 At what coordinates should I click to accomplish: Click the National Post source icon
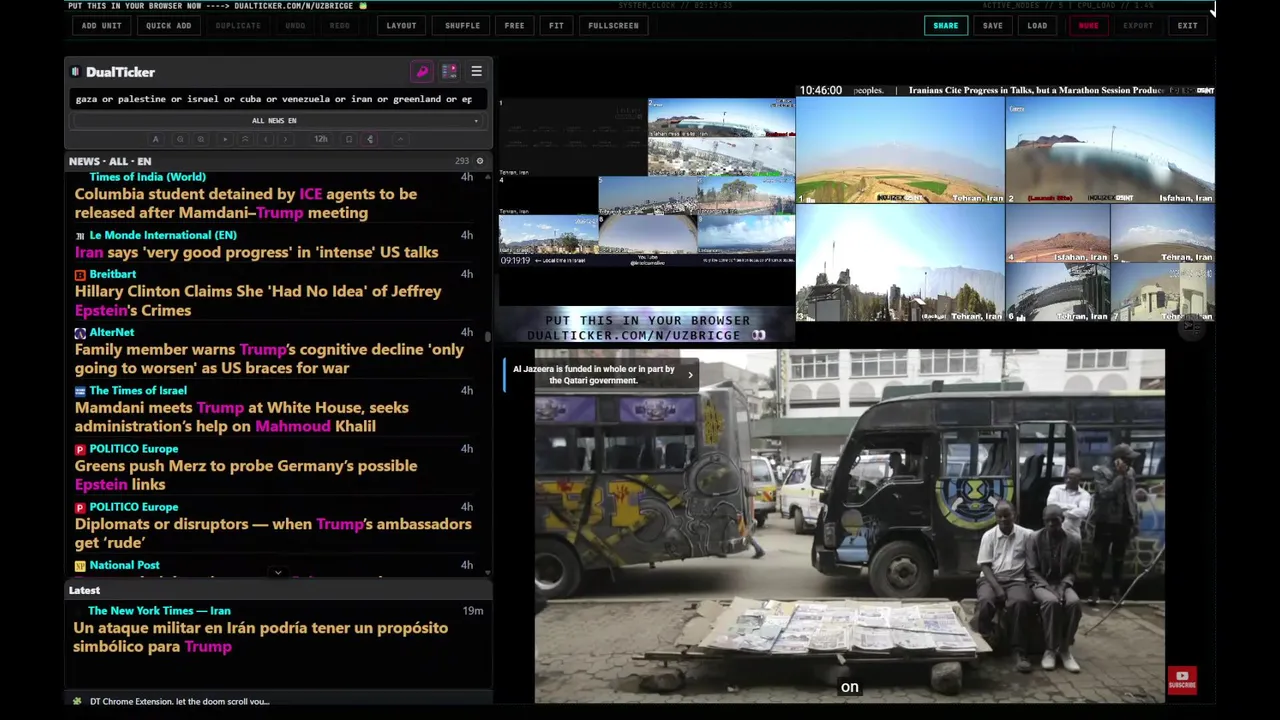(80, 566)
